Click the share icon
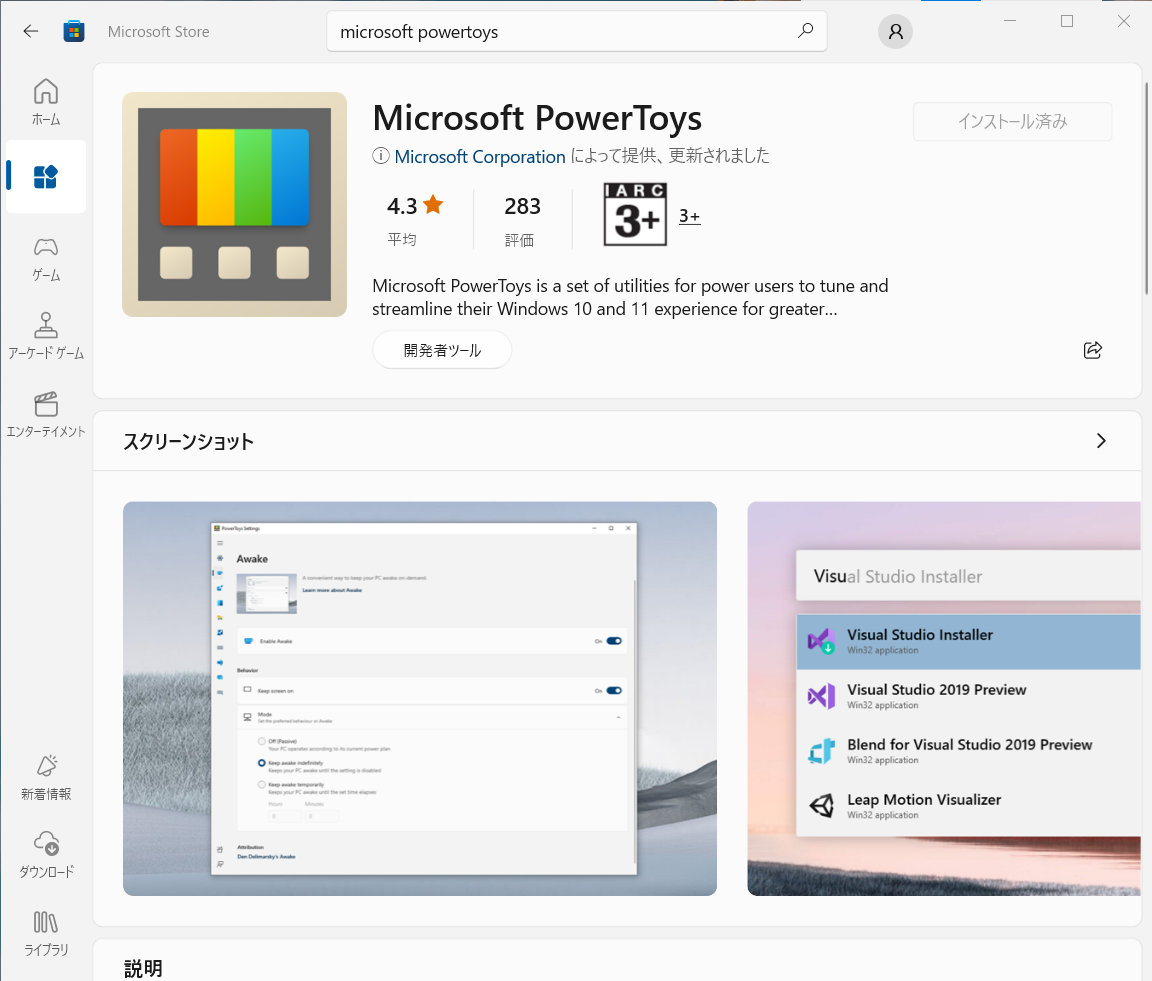This screenshot has width=1152, height=981. [1092, 350]
